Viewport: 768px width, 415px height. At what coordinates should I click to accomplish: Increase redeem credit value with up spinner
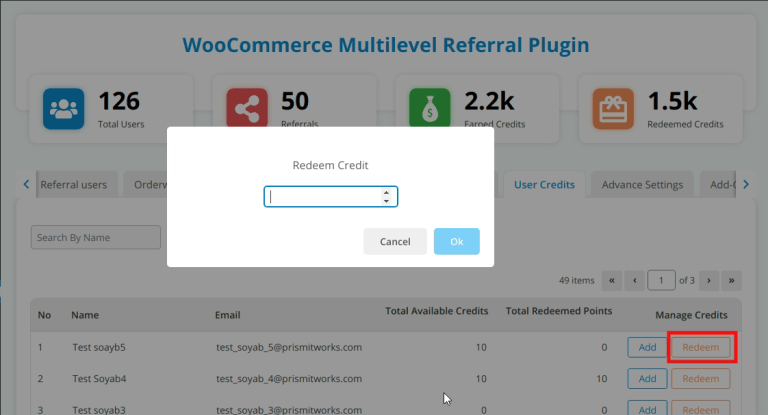pos(386,193)
